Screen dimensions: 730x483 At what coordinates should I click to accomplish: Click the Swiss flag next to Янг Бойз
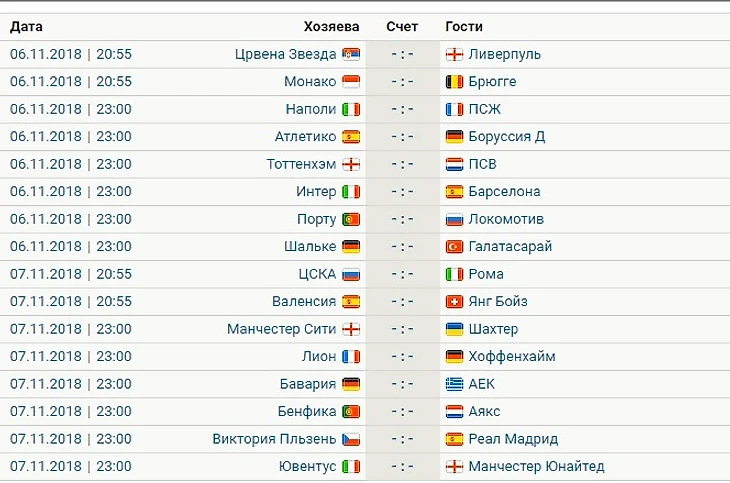pos(454,302)
